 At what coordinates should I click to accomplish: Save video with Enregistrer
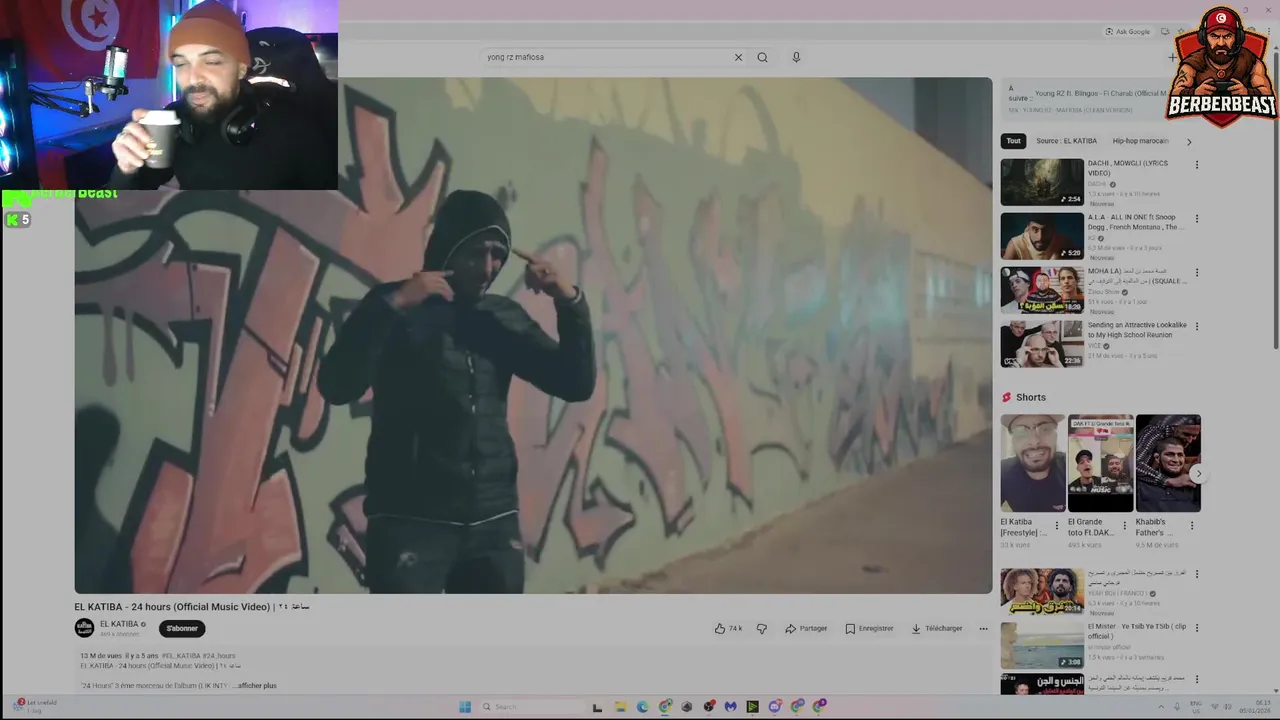tap(869, 628)
